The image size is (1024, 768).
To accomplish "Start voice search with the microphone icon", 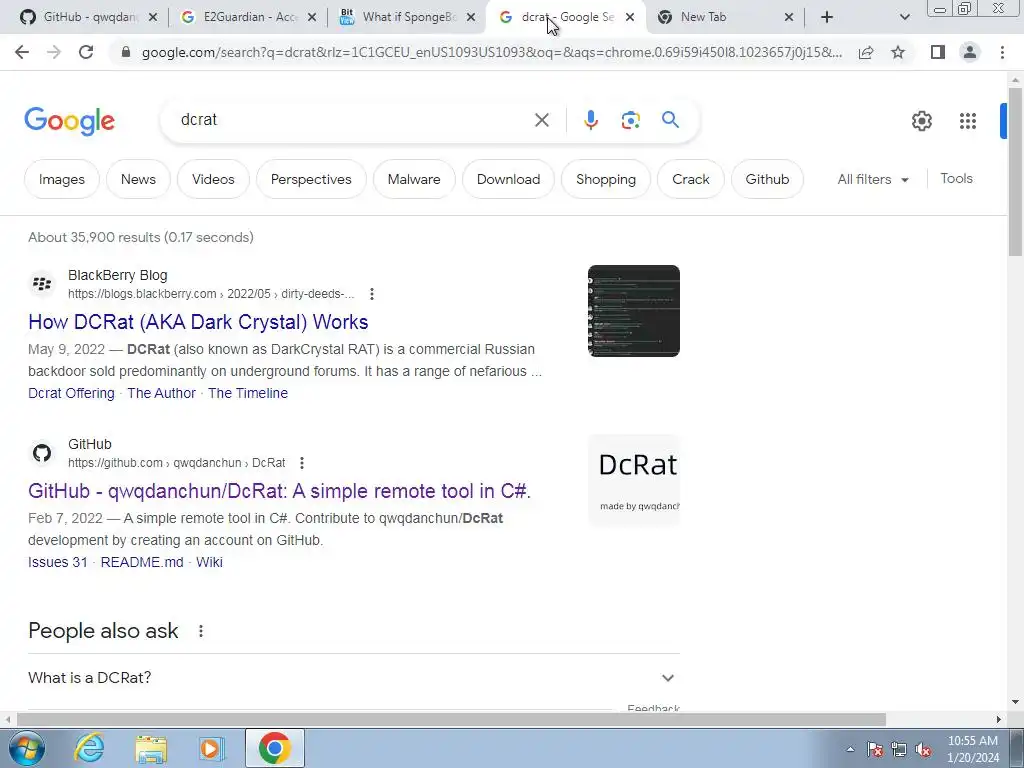I will pos(590,120).
